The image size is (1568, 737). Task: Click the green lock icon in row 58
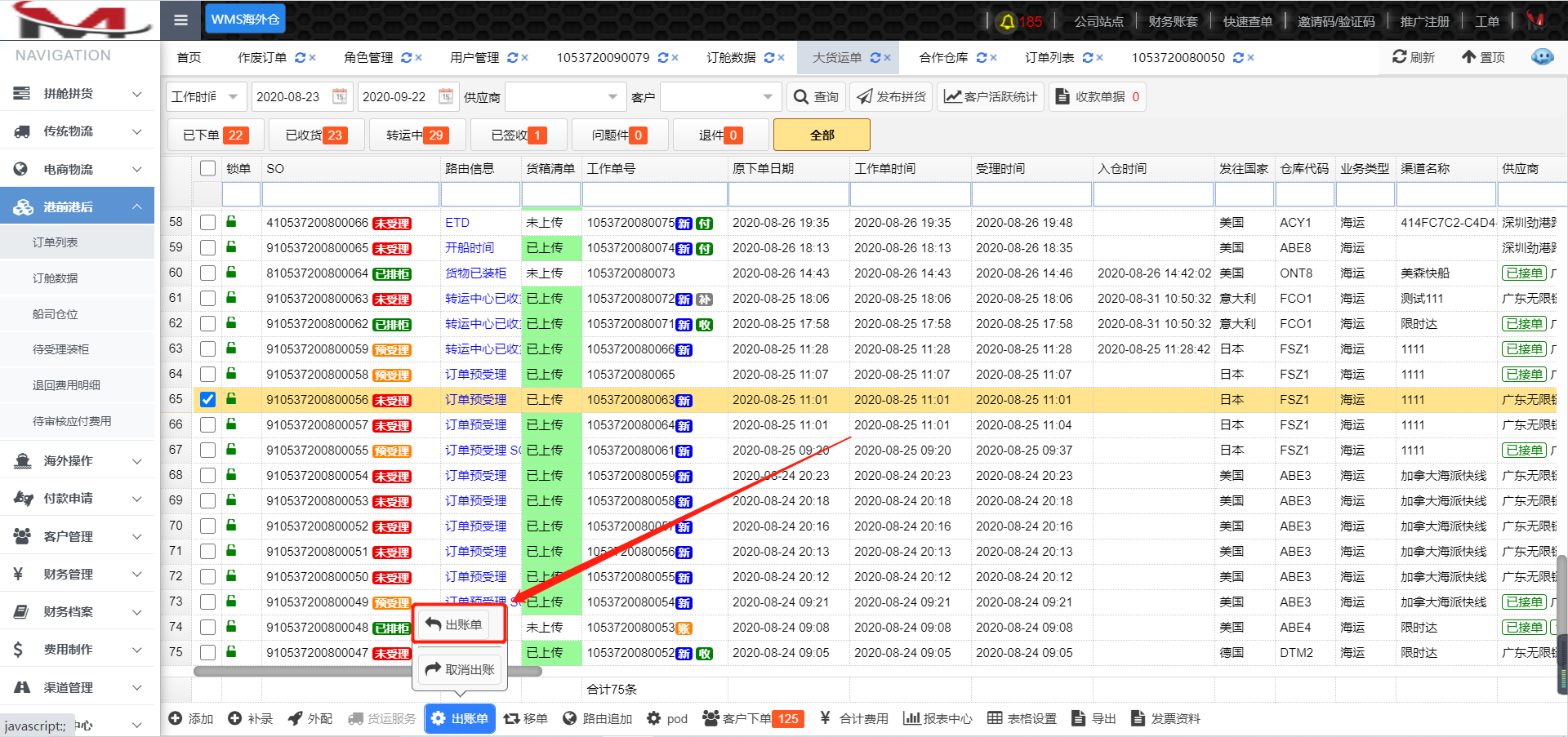231,221
